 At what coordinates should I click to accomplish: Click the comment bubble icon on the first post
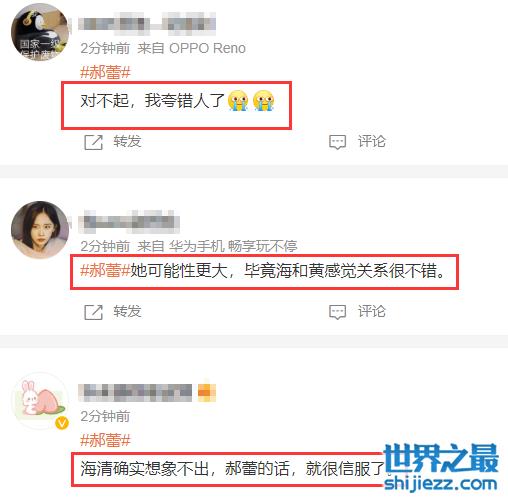point(337,142)
